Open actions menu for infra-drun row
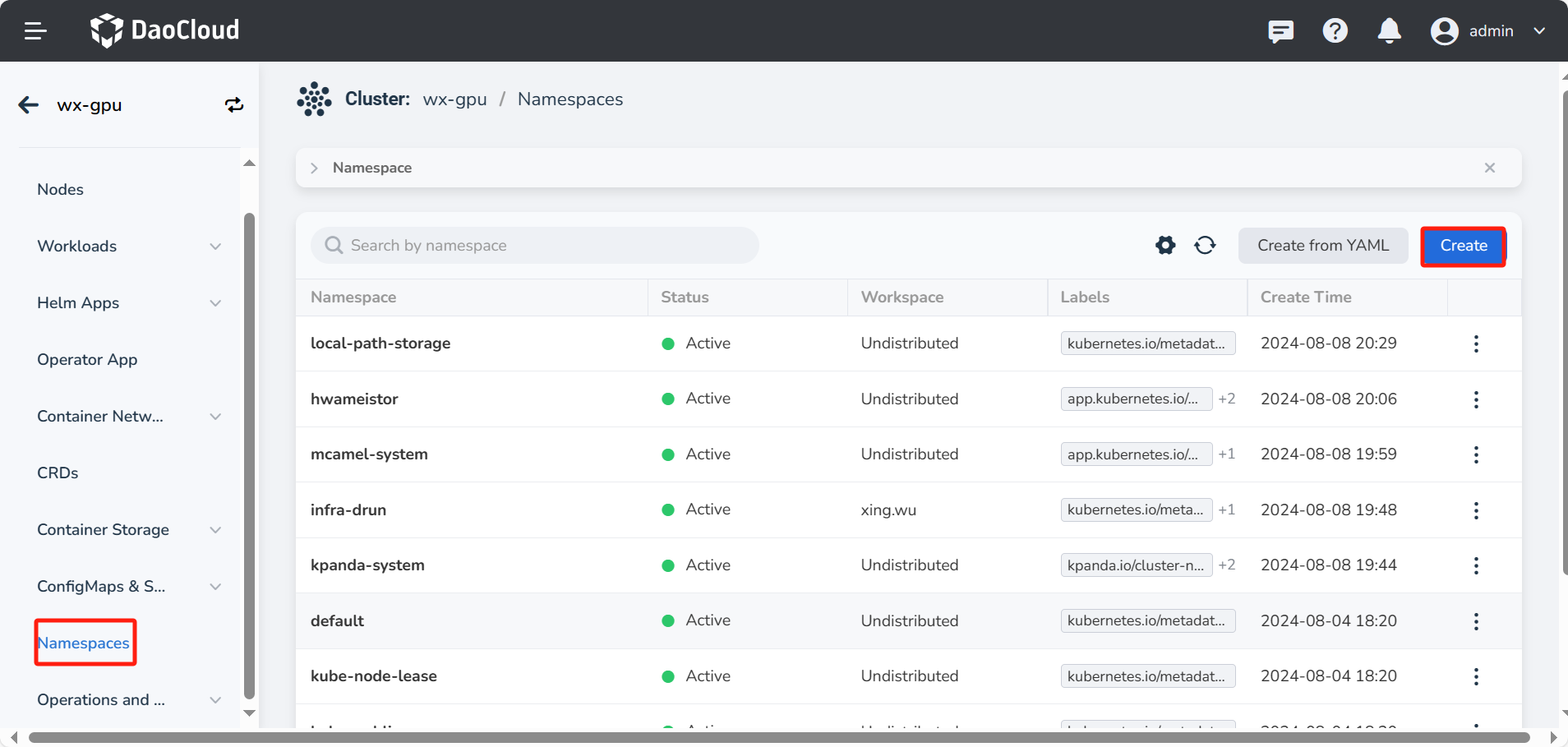Image resolution: width=1568 pixels, height=747 pixels. 1476,510
